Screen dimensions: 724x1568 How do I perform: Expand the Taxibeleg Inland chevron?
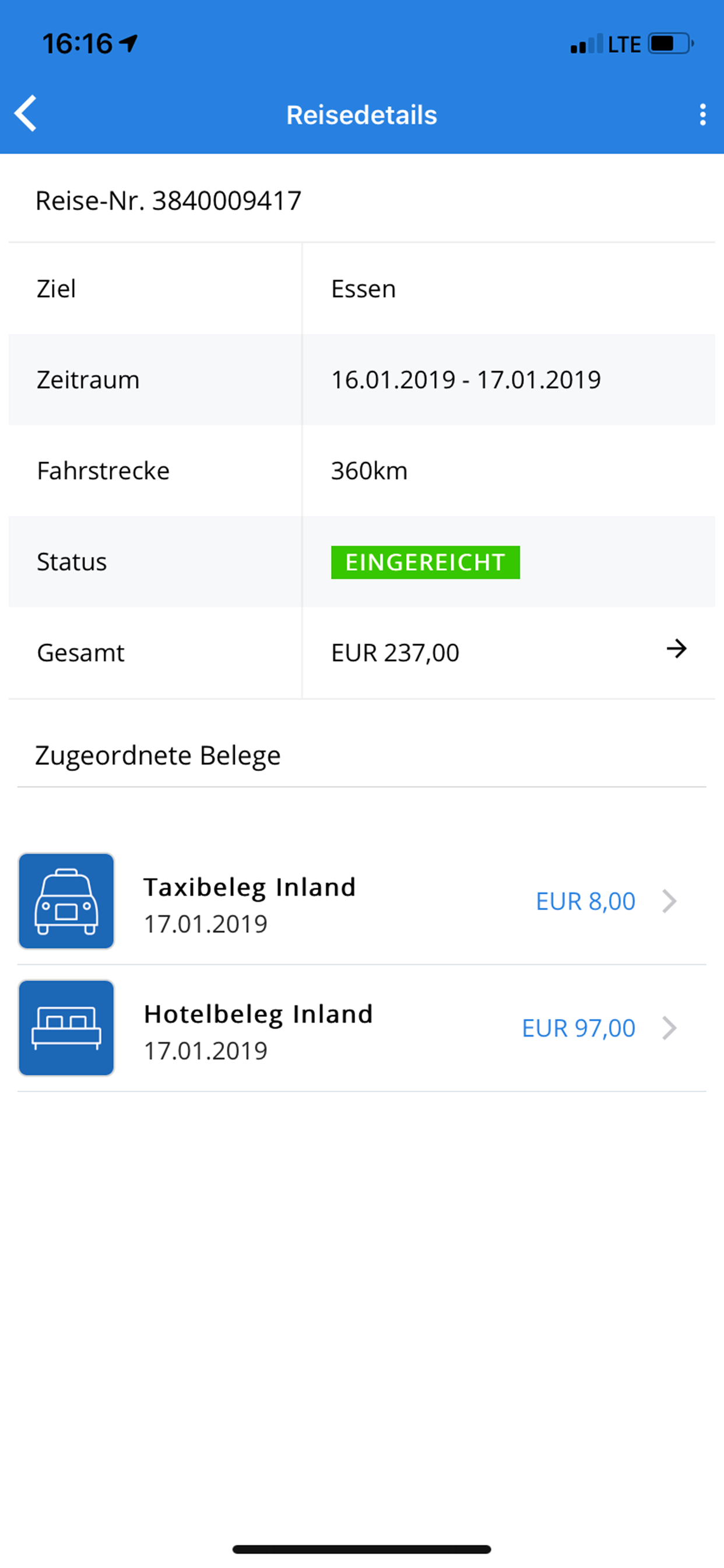(x=669, y=901)
